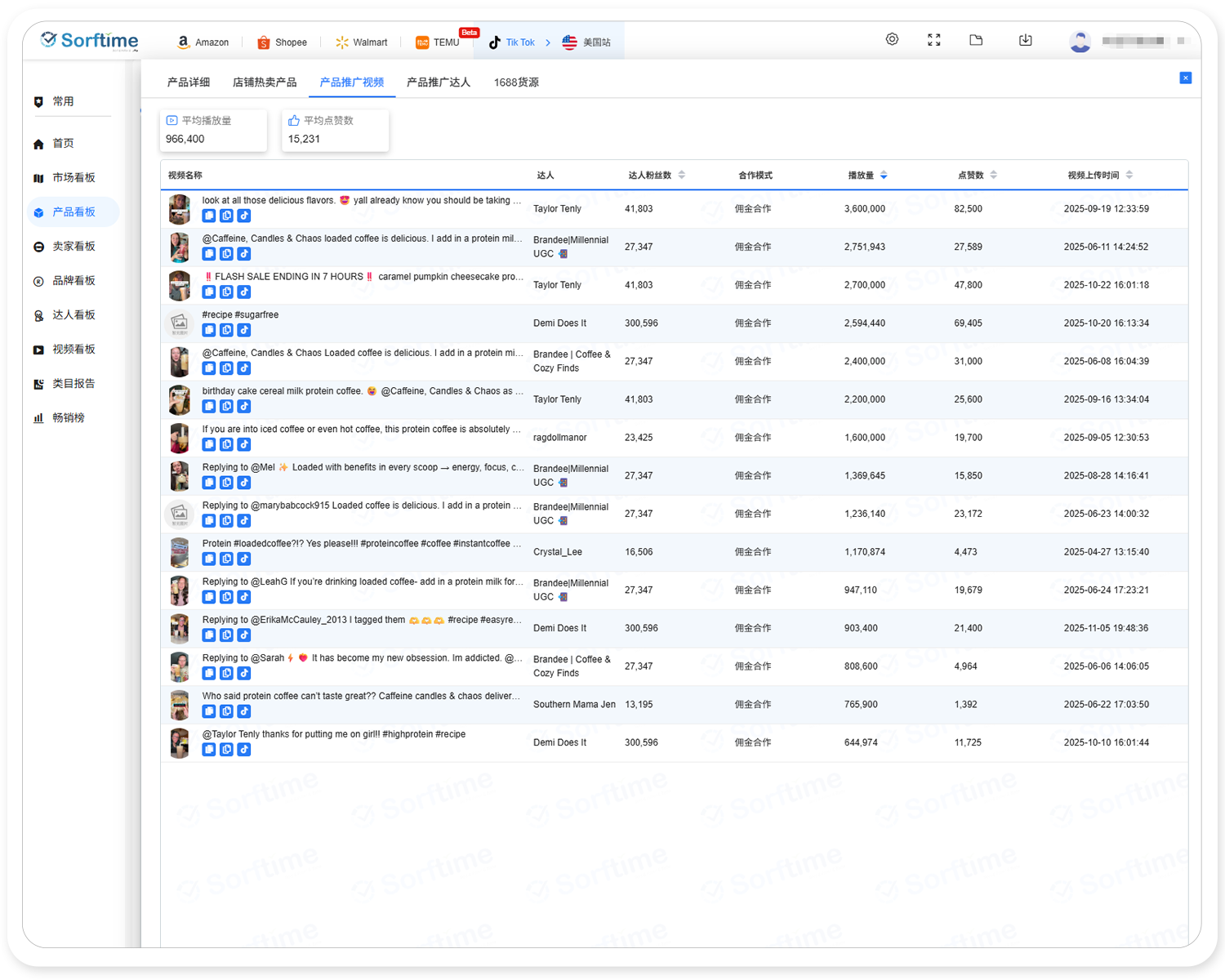Sort by 视频上传时间 column arrows
The height and width of the screenshot is (980, 1225).
pyautogui.click(x=1129, y=175)
